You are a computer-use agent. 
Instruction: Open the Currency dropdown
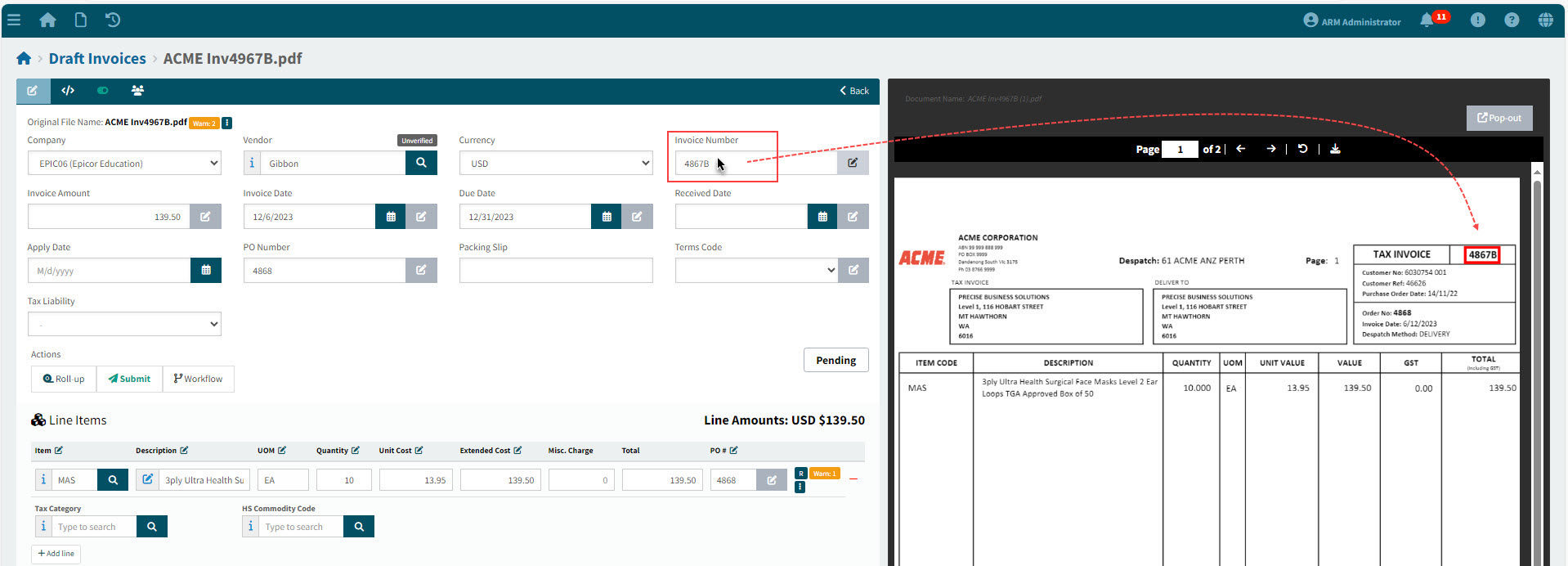click(x=556, y=164)
